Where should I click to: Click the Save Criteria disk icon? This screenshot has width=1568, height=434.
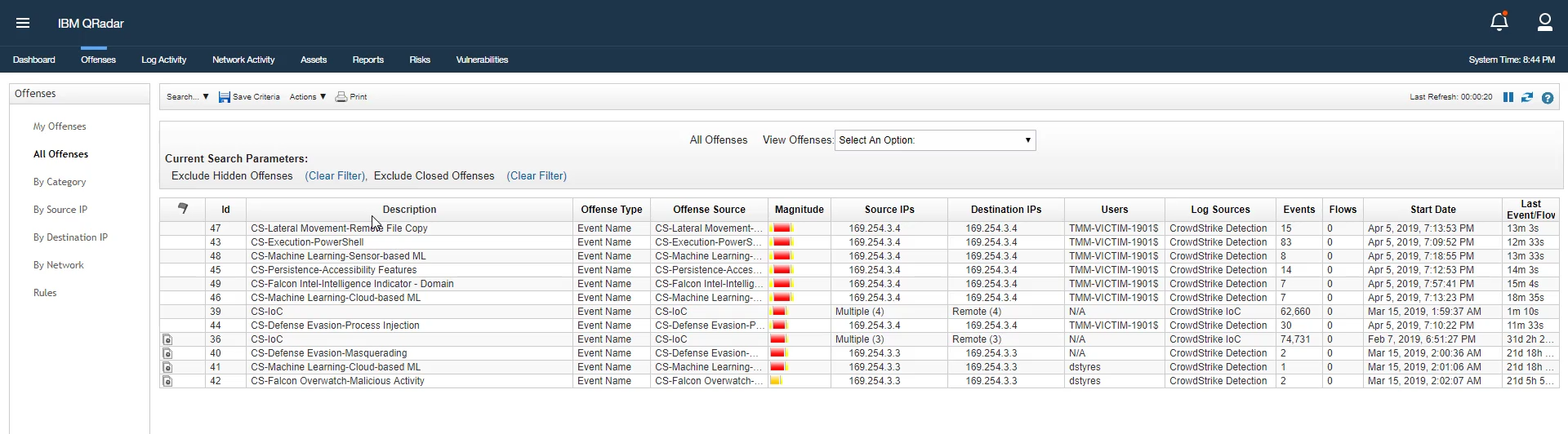[x=225, y=97]
